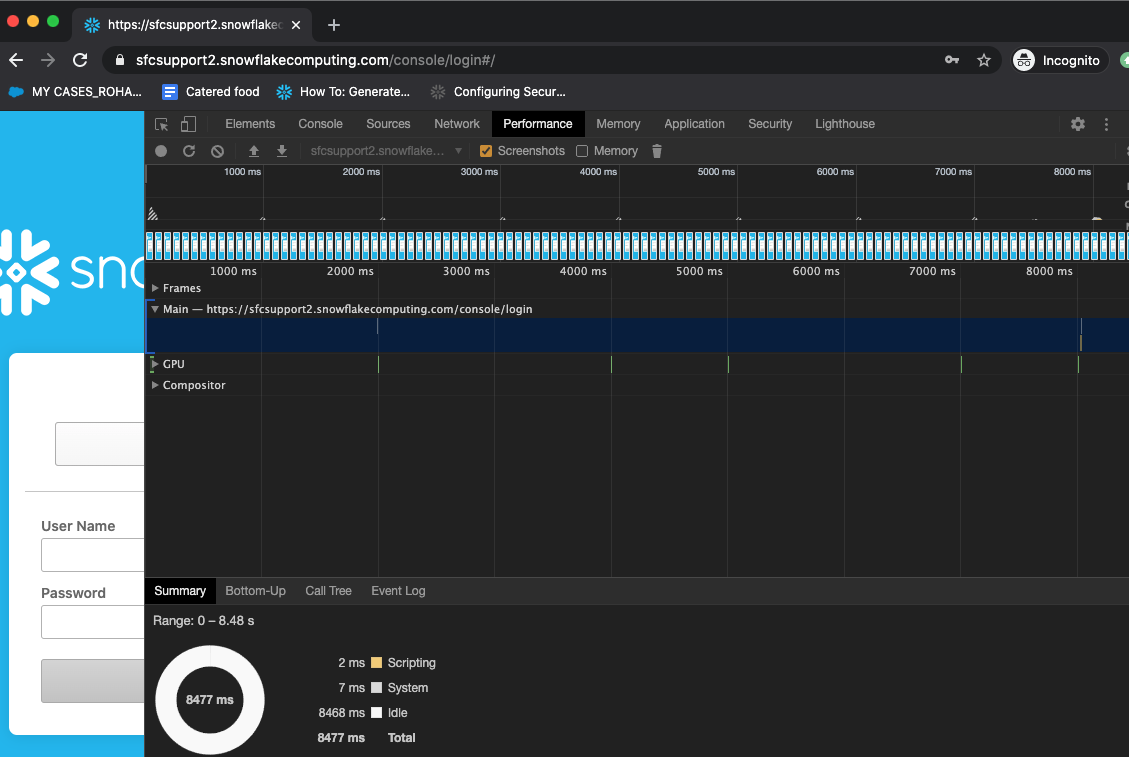
Task: Open DevTools settings with the gear icon
Action: 1077,123
